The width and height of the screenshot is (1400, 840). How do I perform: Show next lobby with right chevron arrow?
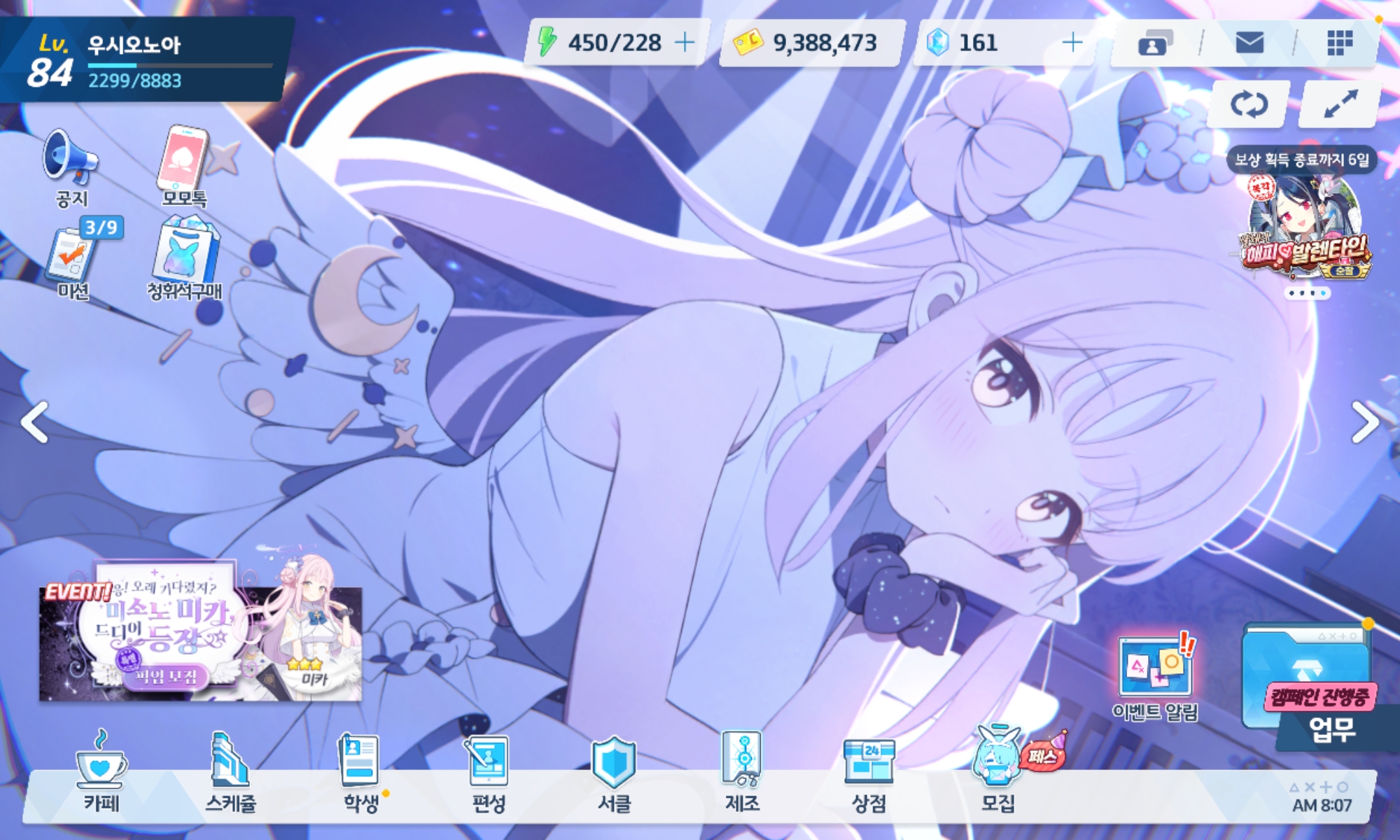pos(1364,422)
